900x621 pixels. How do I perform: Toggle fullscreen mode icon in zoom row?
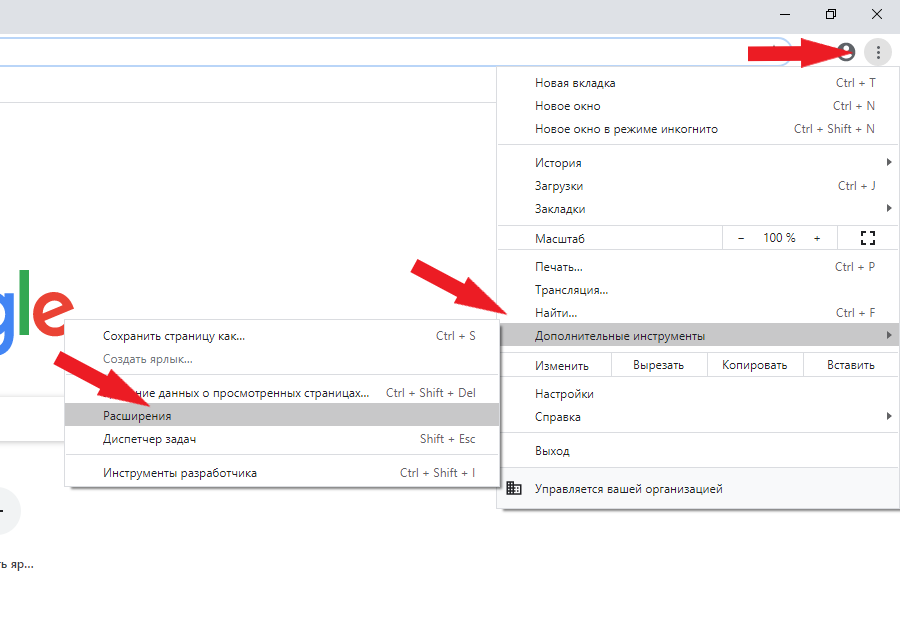[x=867, y=238]
